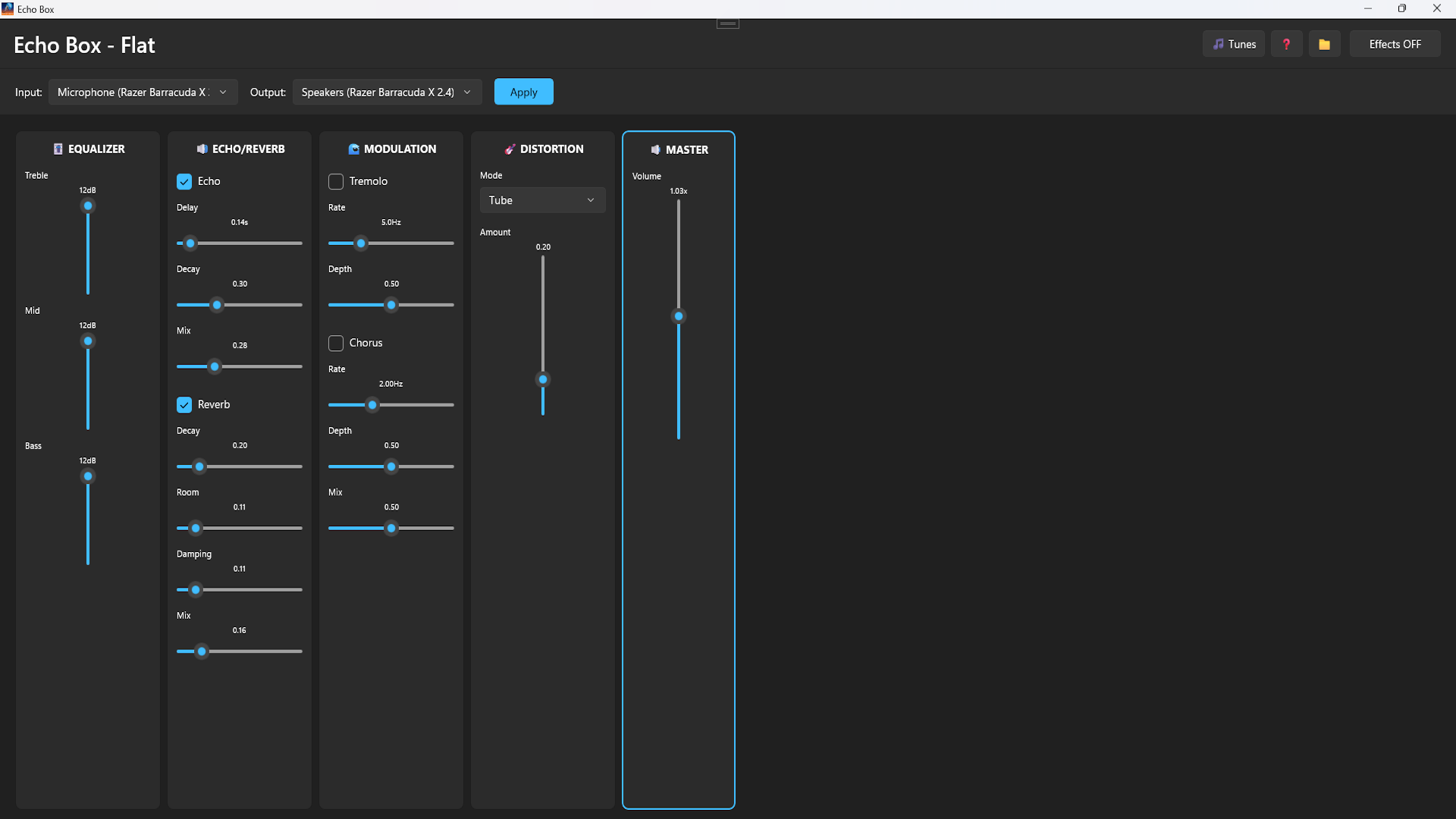Click the red question mark help icon
Image resolution: width=1456 pixels, height=819 pixels.
(1286, 44)
